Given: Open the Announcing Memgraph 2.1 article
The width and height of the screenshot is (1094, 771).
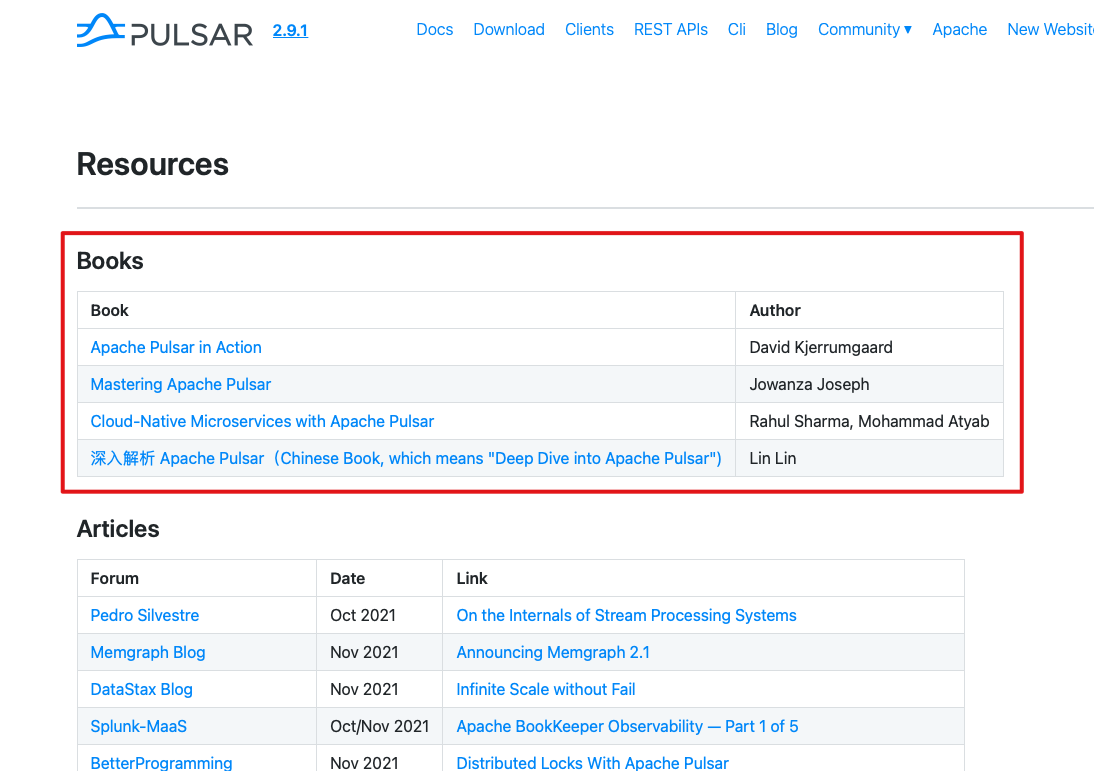Looking at the screenshot, I should [553, 652].
